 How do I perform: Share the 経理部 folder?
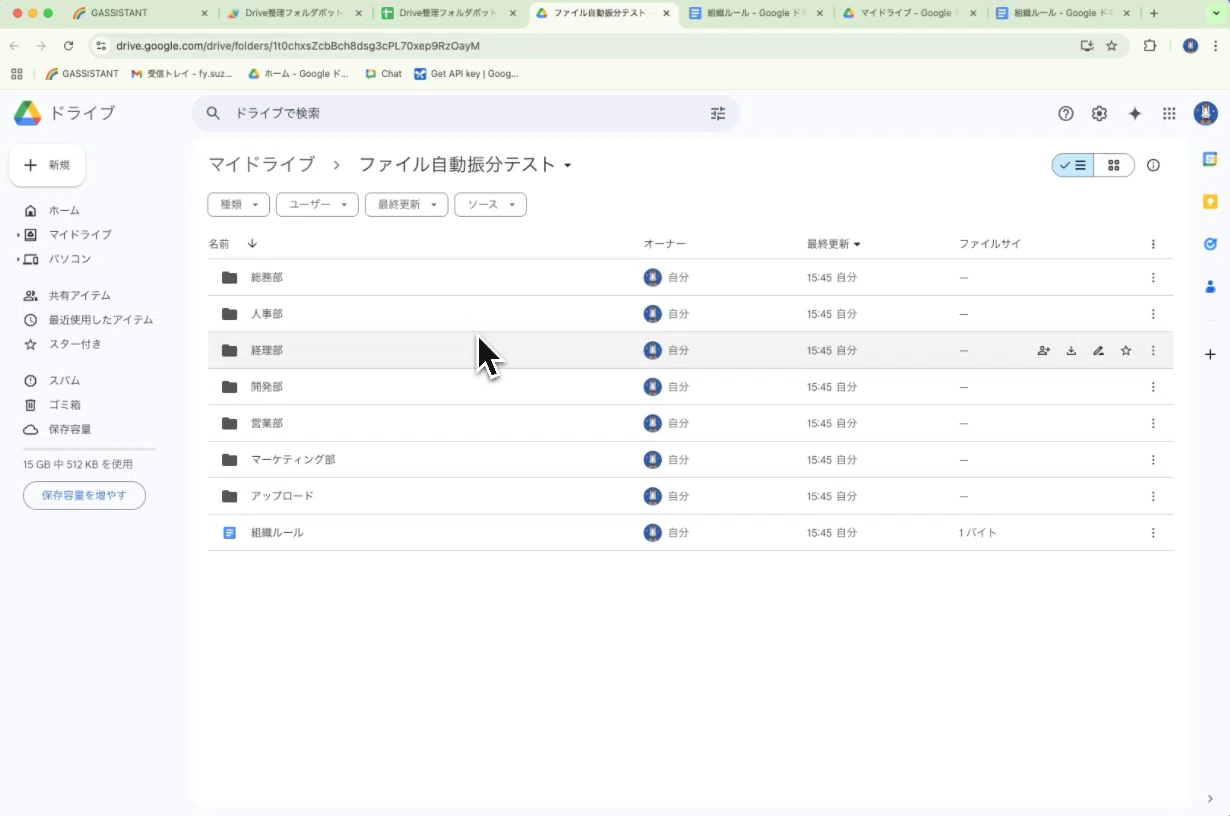tap(1044, 351)
